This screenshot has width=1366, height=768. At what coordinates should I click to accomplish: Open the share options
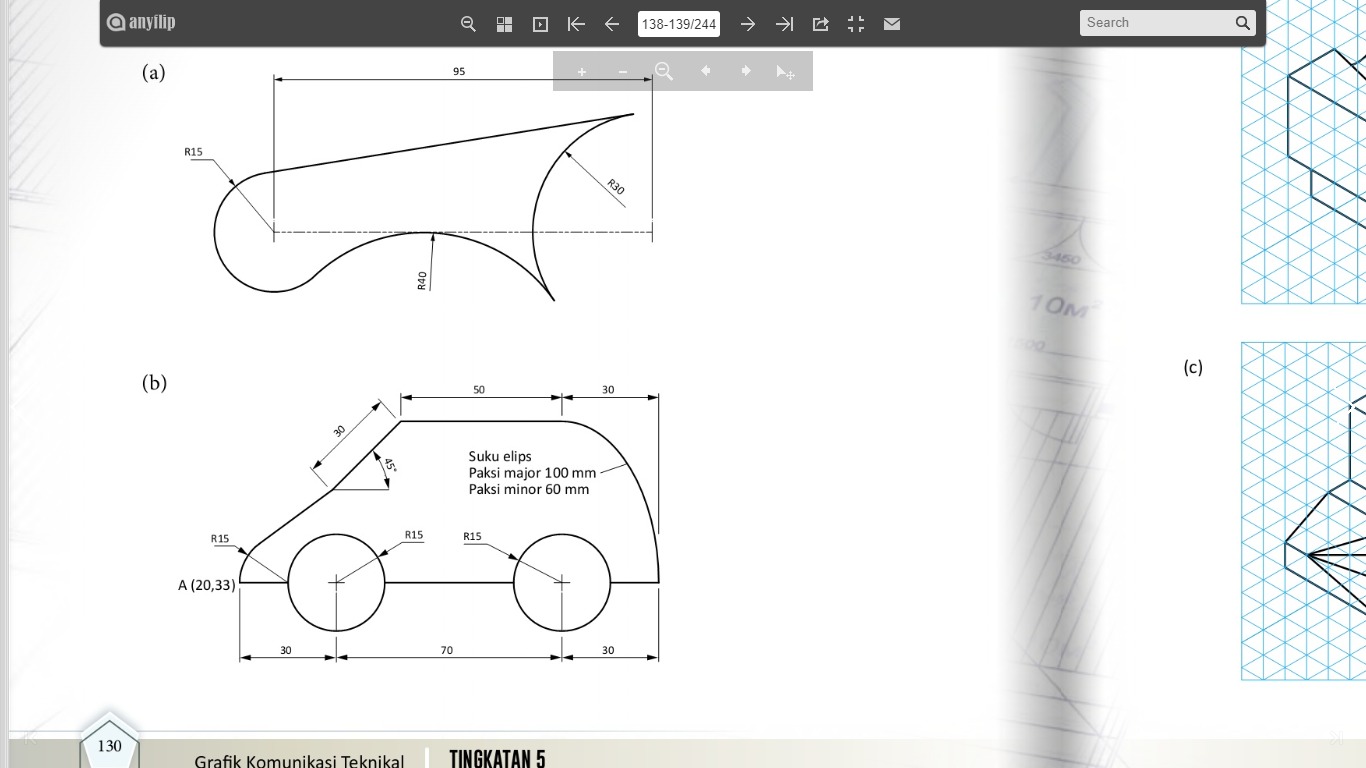tap(820, 24)
